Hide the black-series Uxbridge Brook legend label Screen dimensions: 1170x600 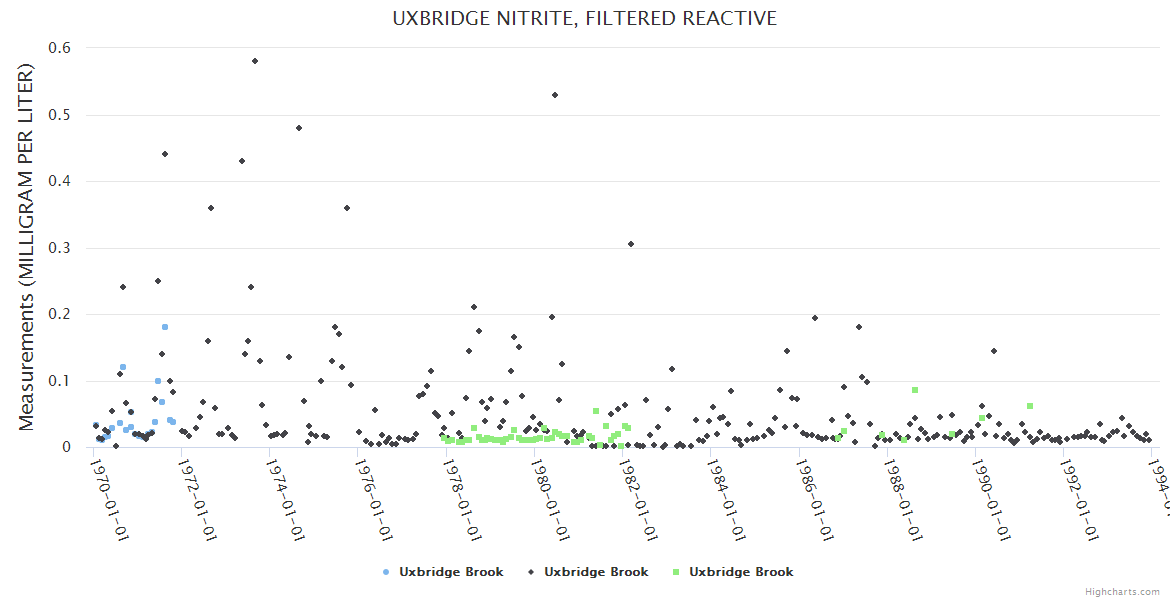click(596, 572)
